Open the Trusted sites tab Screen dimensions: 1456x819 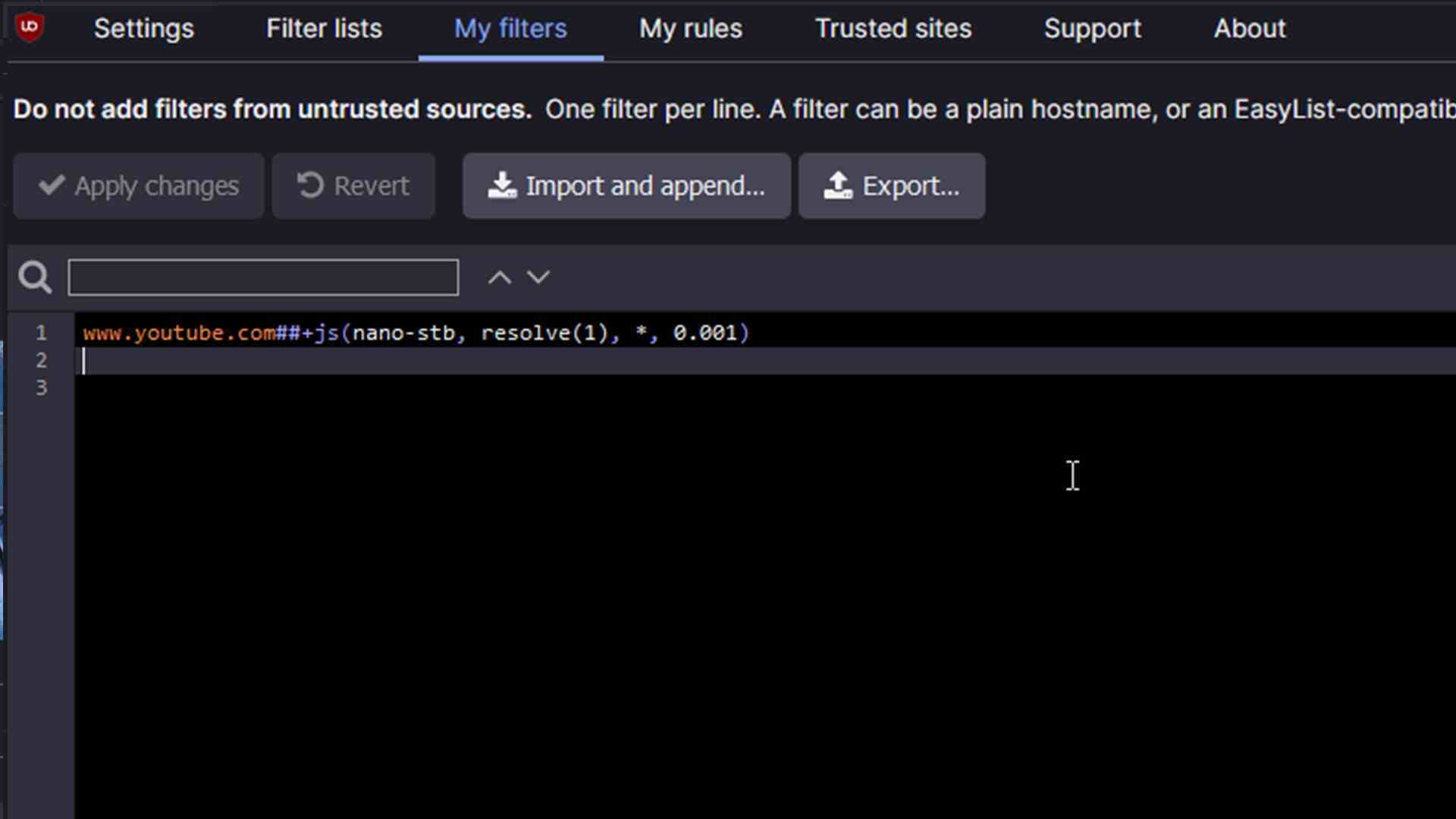[x=893, y=28]
